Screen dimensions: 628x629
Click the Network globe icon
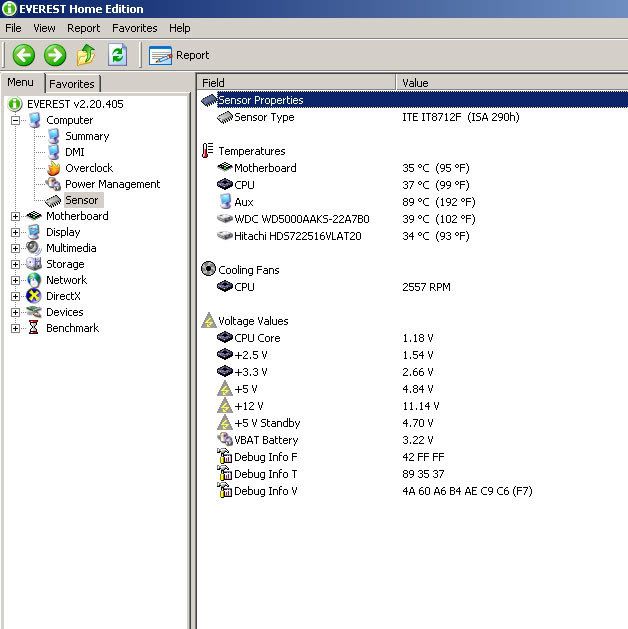click(34, 280)
